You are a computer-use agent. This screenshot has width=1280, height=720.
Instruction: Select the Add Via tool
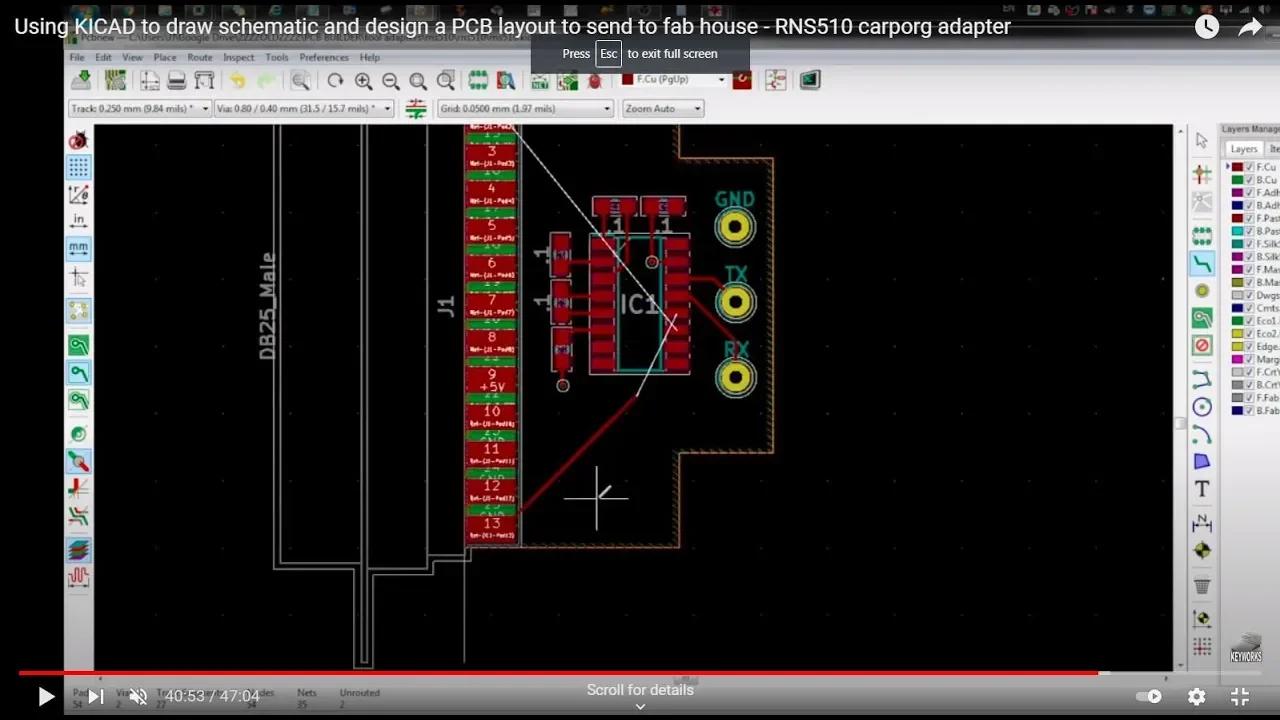coord(1201,289)
